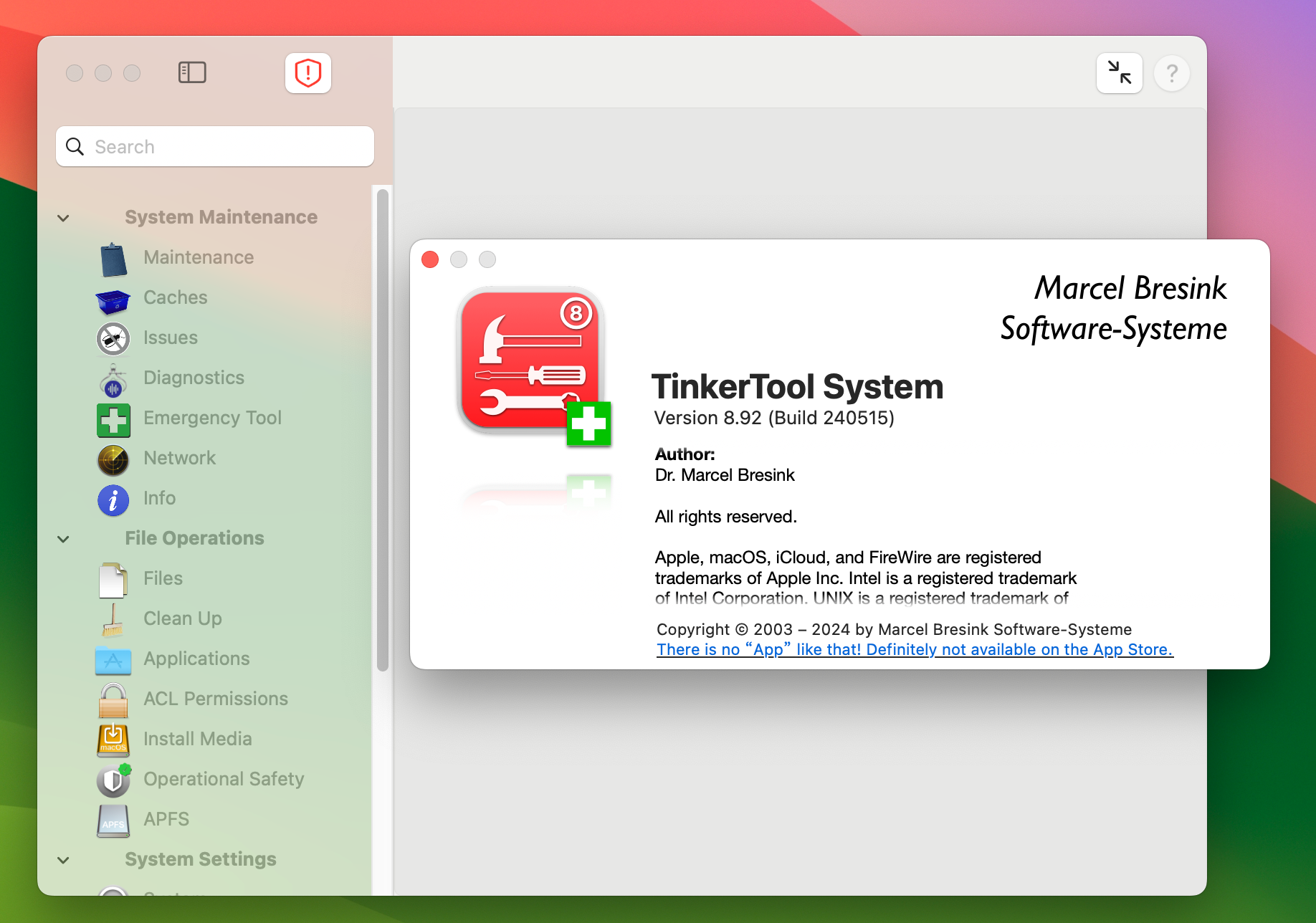Toggle the sidebar visibility

tap(191, 72)
